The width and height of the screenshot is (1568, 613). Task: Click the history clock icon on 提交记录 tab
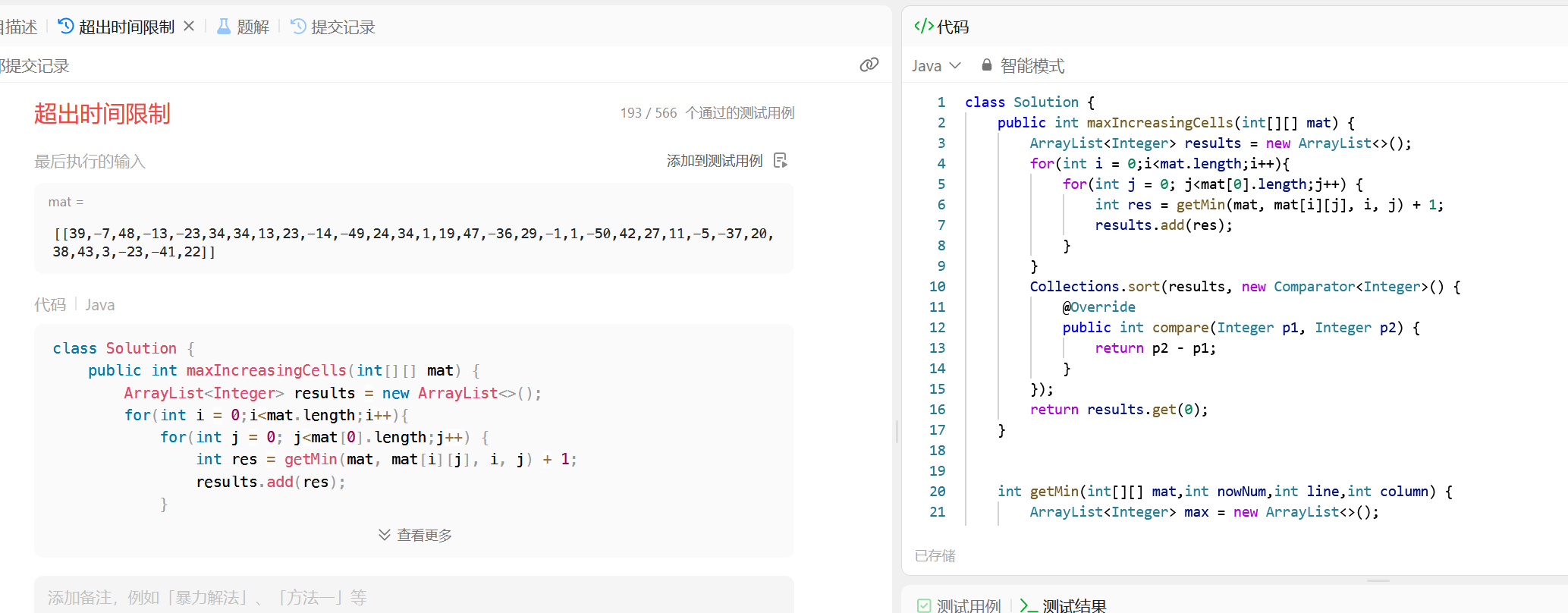[x=299, y=27]
